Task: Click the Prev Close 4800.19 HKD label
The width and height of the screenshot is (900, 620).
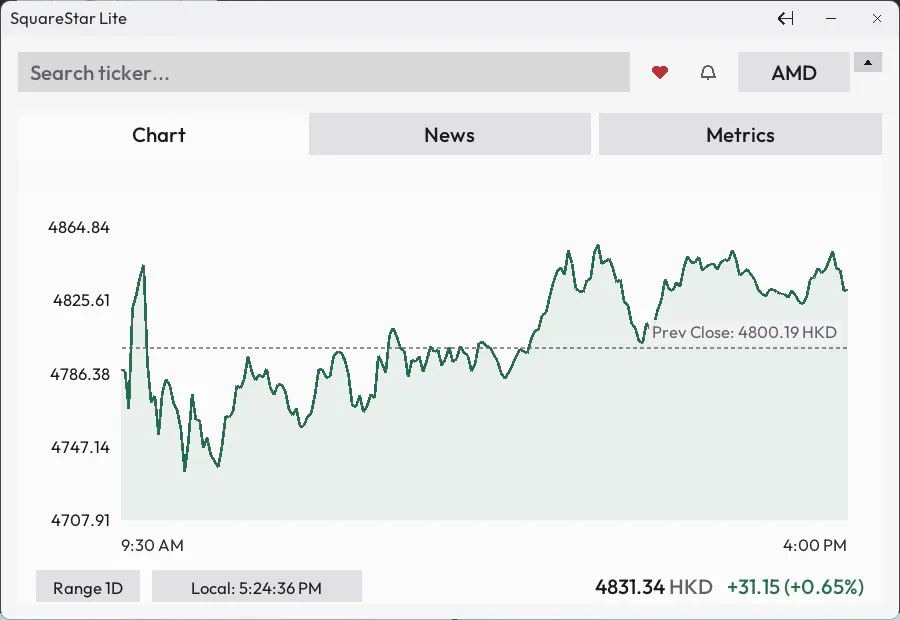Action: (x=744, y=332)
